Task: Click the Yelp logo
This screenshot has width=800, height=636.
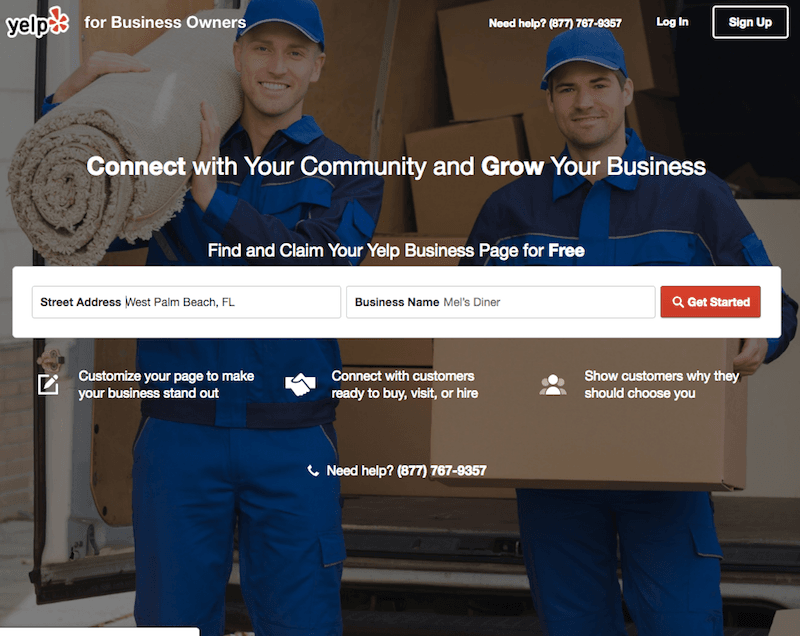Action: click(37, 22)
